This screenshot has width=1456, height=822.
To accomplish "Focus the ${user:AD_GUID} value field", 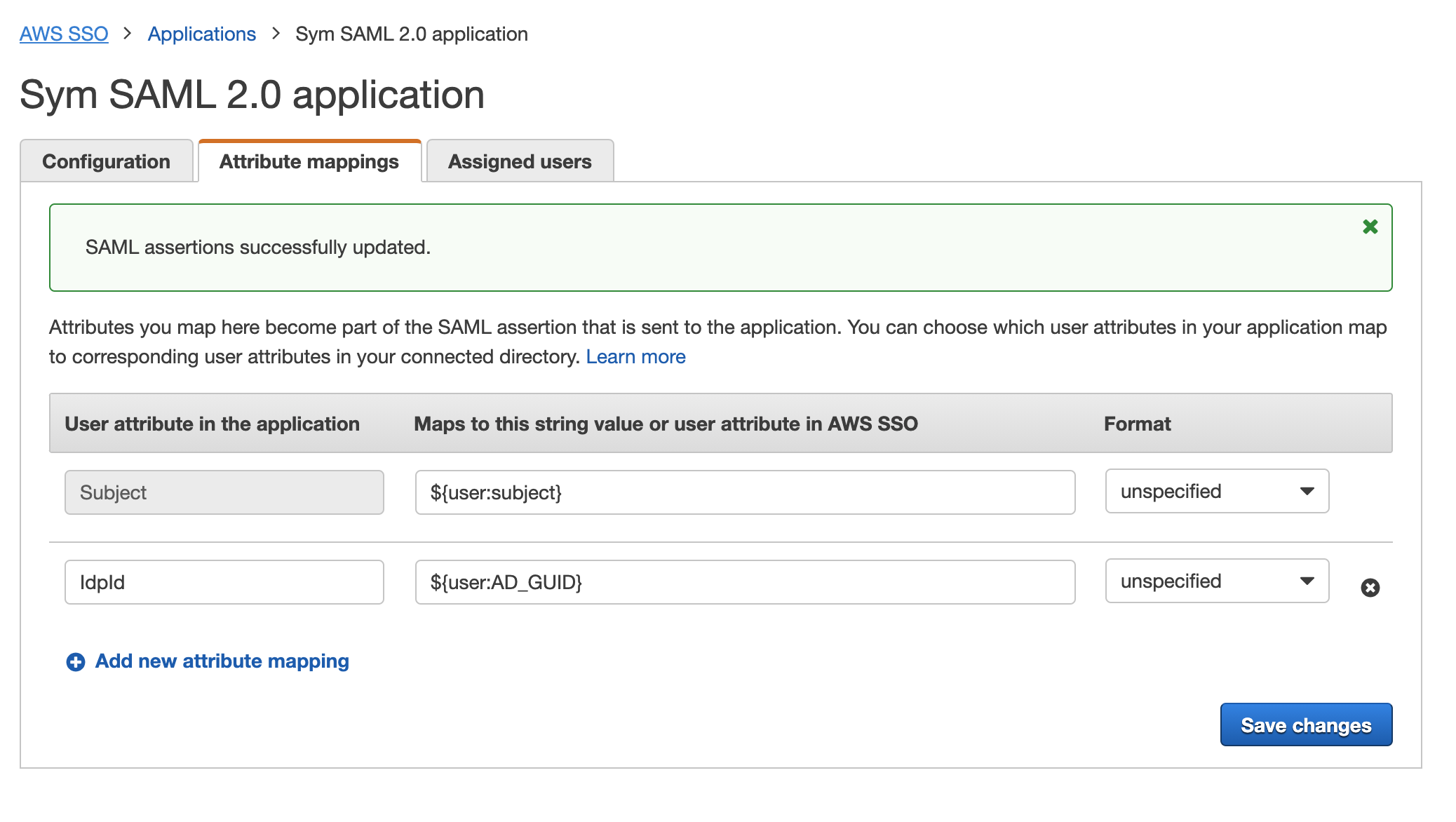I will point(745,582).
